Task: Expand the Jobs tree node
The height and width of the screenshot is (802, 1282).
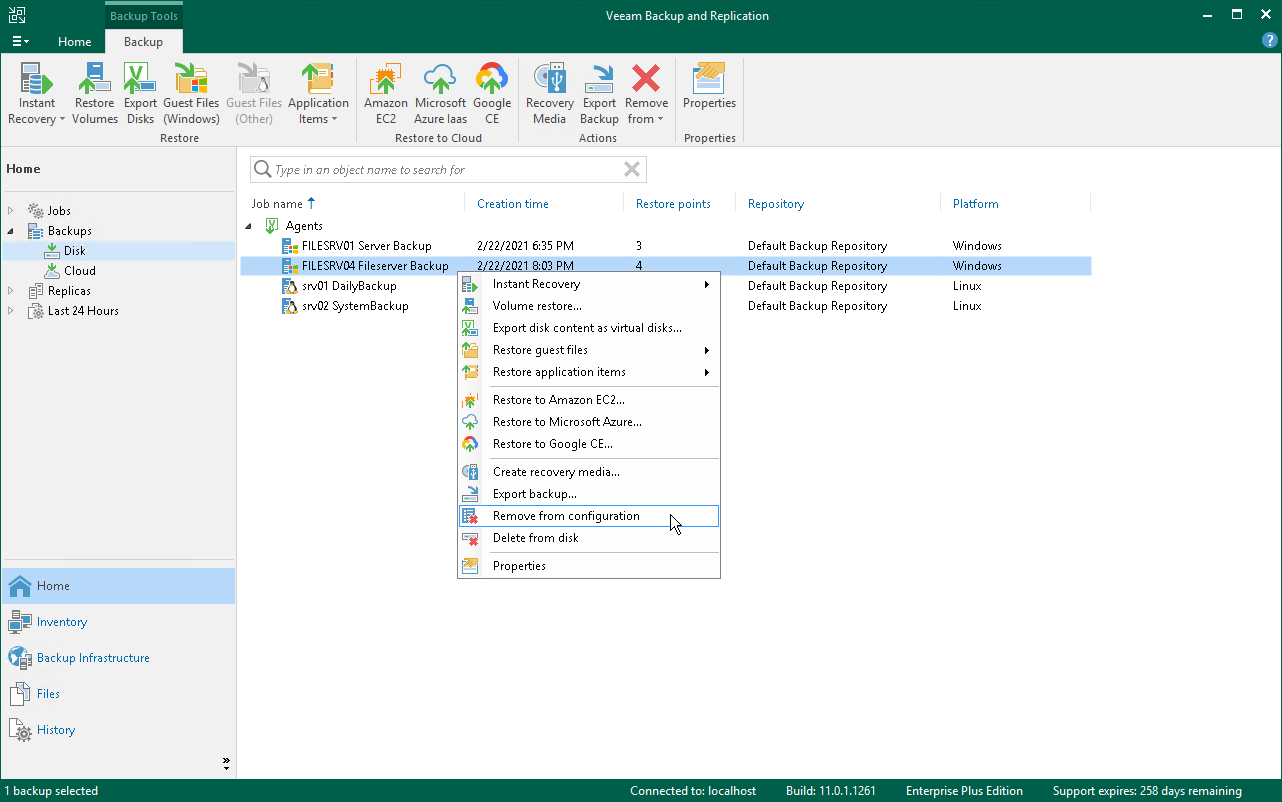Action: point(12,211)
